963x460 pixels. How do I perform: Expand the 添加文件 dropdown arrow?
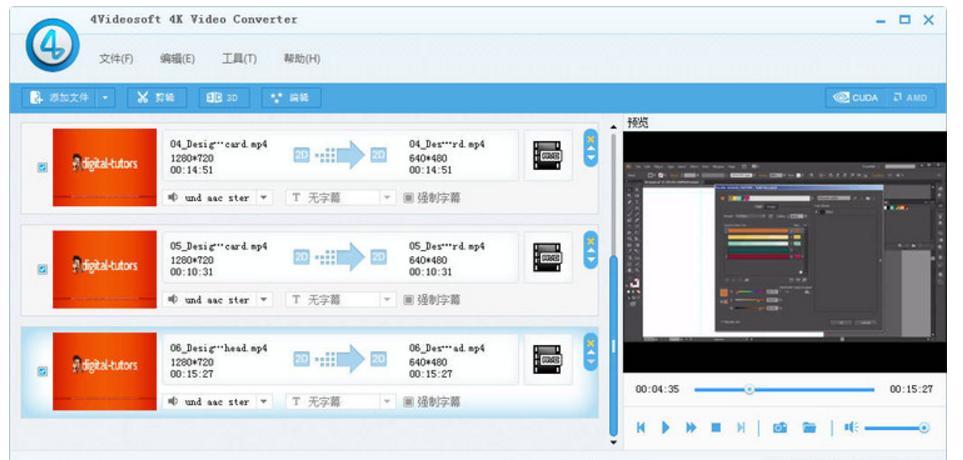(x=106, y=98)
